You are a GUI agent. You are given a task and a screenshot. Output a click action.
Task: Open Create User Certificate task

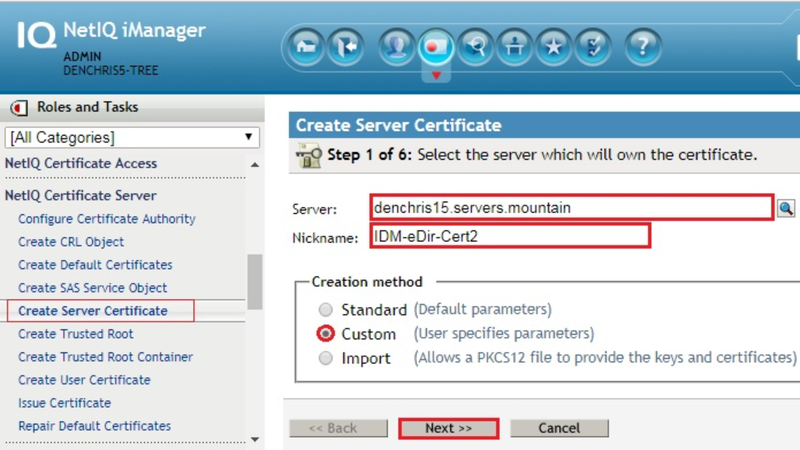(84, 380)
